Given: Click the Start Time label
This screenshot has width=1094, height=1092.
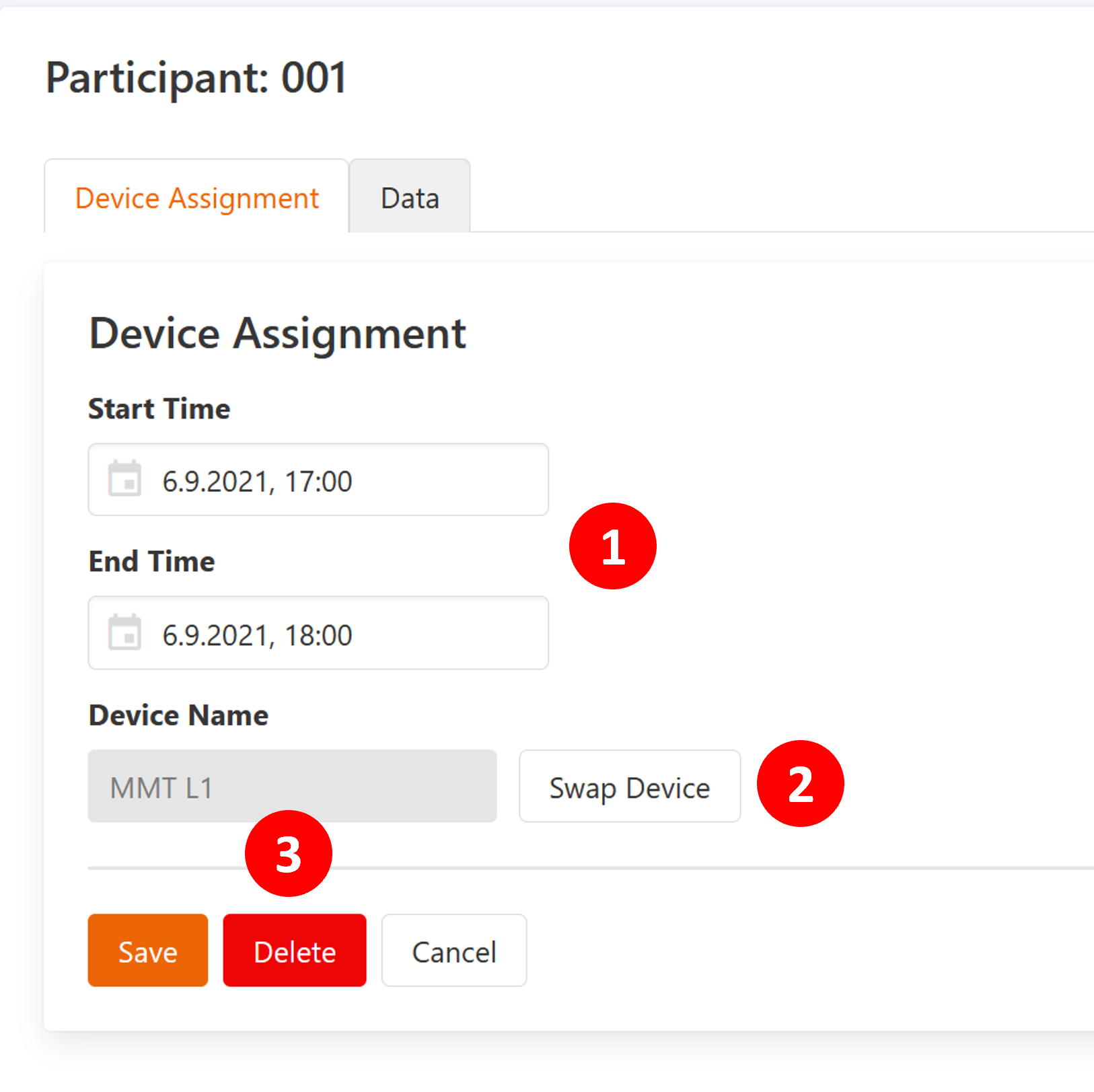Looking at the screenshot, I should pyautogui.click(x=159, y=409).
